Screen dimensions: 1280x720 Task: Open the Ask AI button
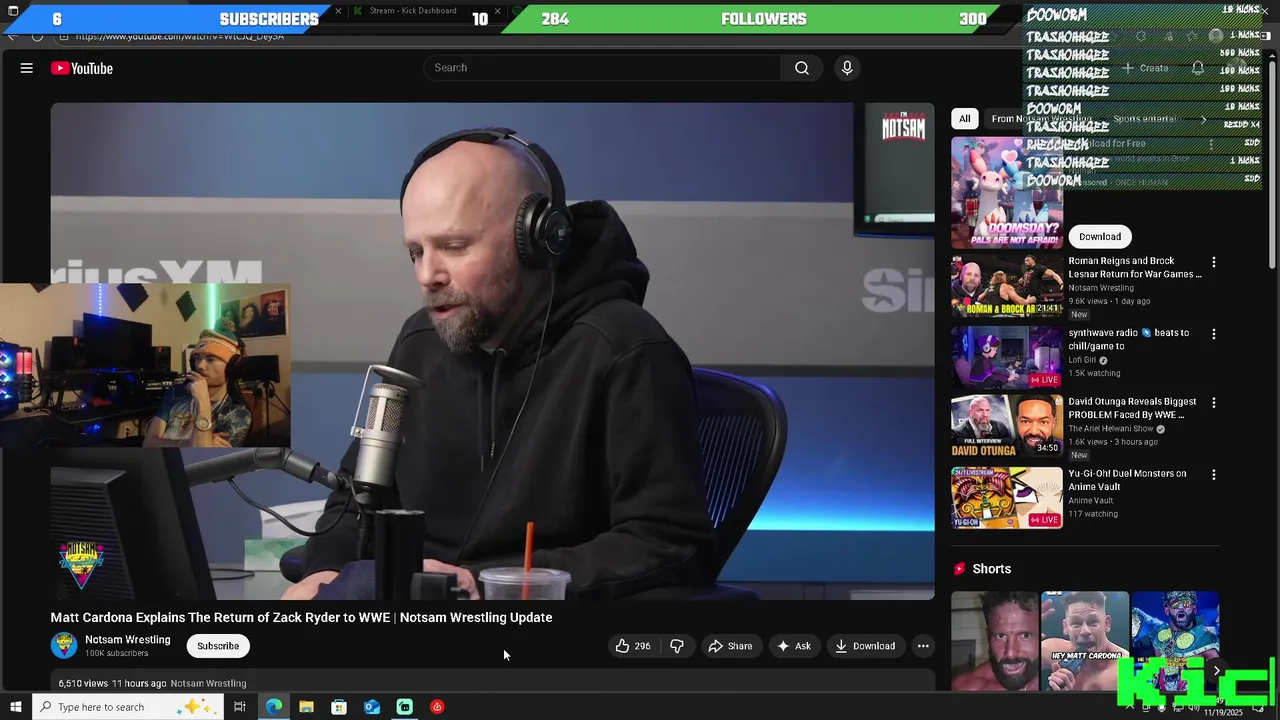(794, 646)
